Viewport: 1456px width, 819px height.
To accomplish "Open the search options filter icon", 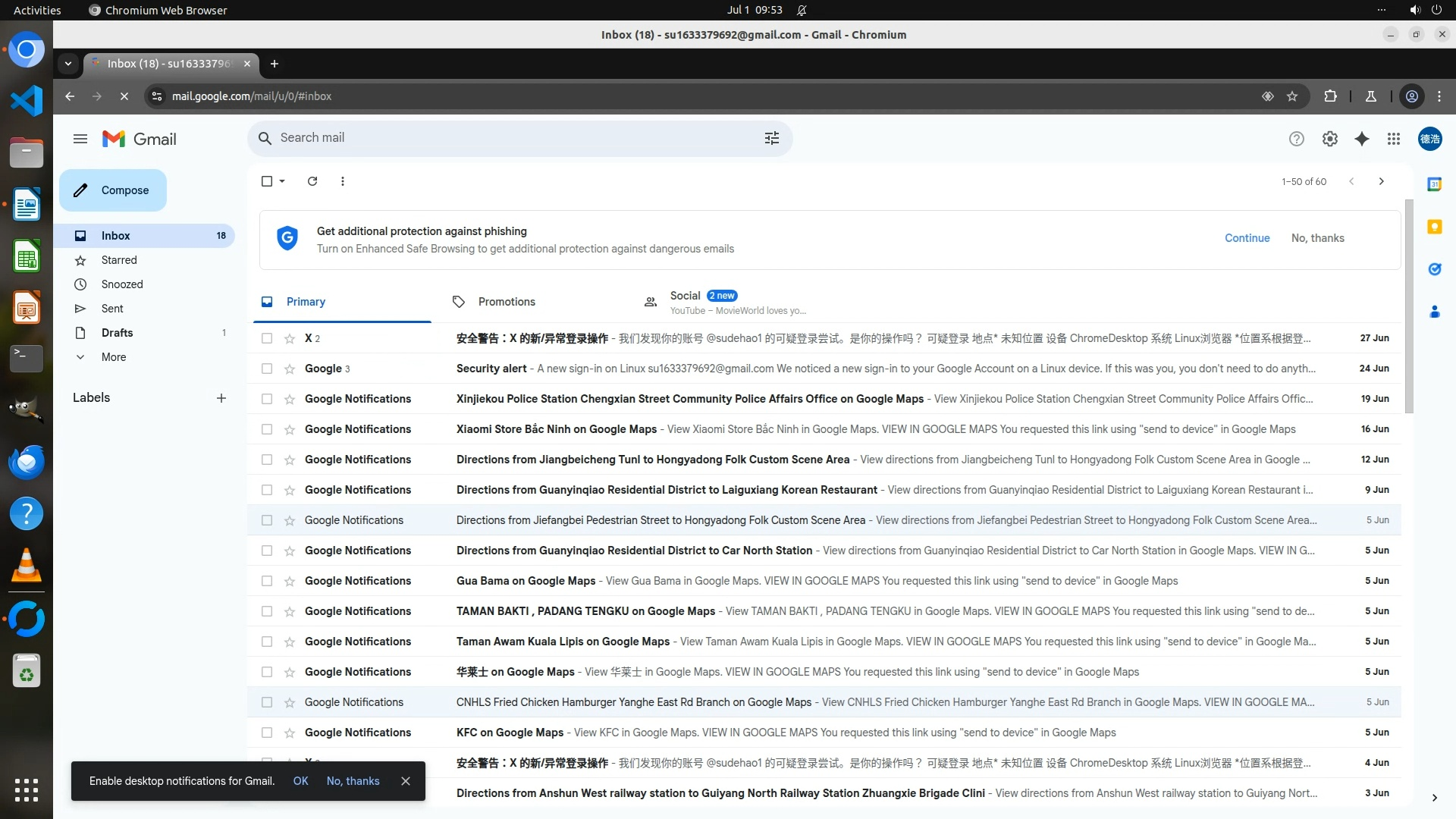I will pos(771,138).
